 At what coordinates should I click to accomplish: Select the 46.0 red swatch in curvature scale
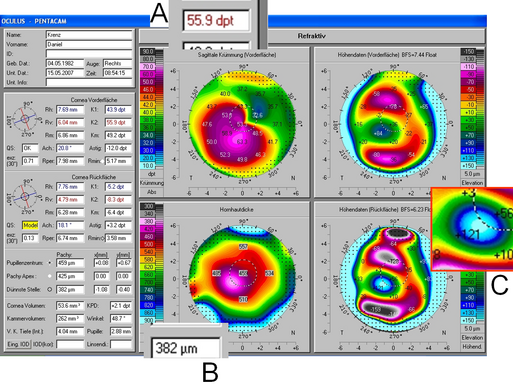point(148,89)
